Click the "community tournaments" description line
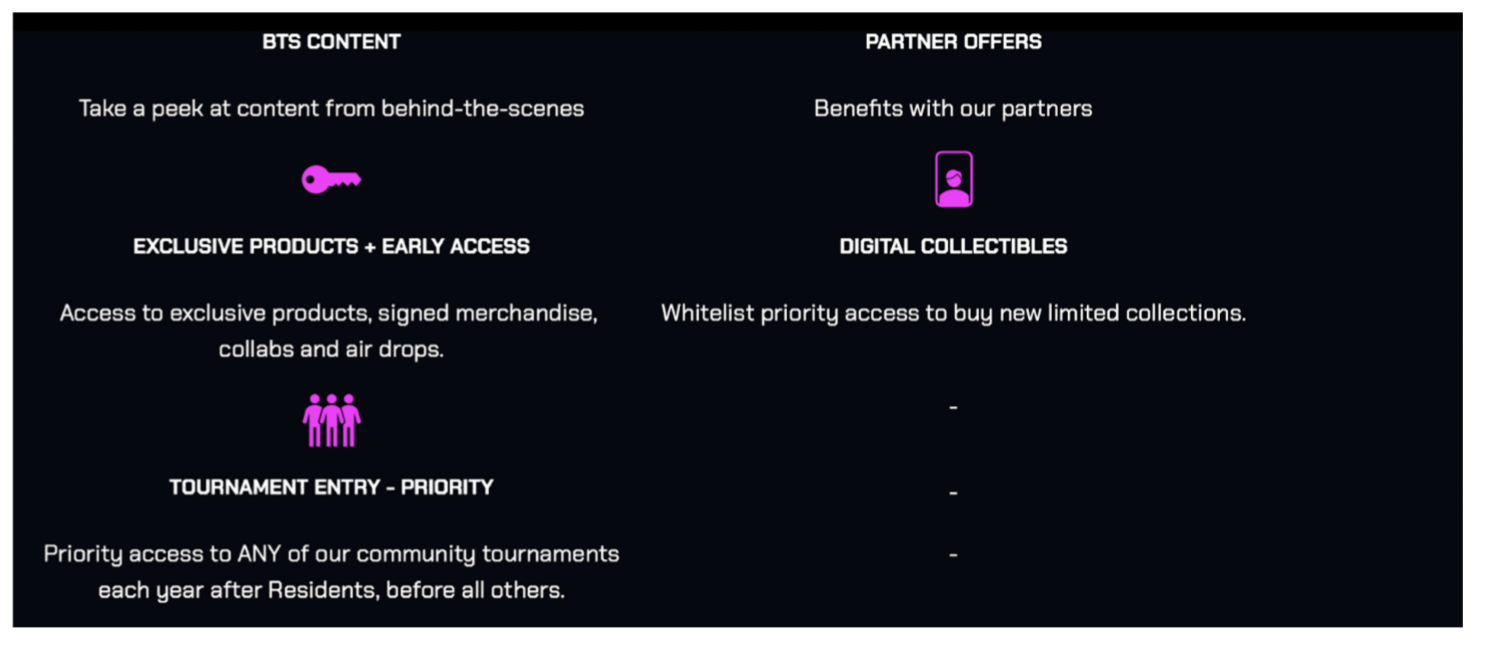Image resolution: width=1500 pixels, height=654 pixels. tap(331, 554)
